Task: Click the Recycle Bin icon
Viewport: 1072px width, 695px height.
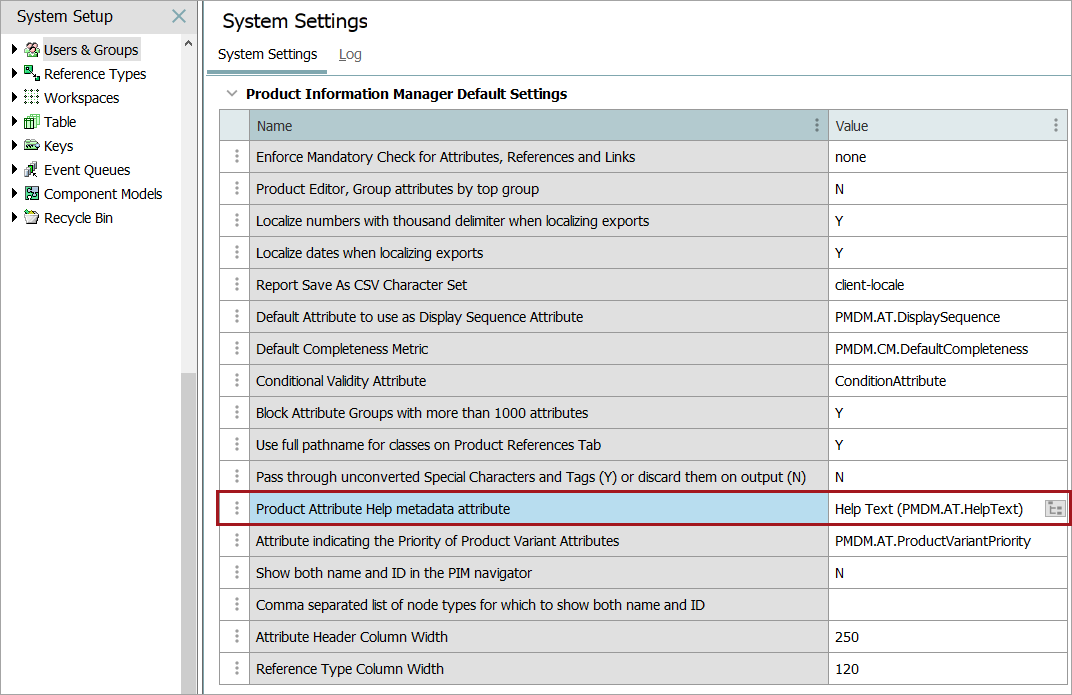Action: point(32,218)
